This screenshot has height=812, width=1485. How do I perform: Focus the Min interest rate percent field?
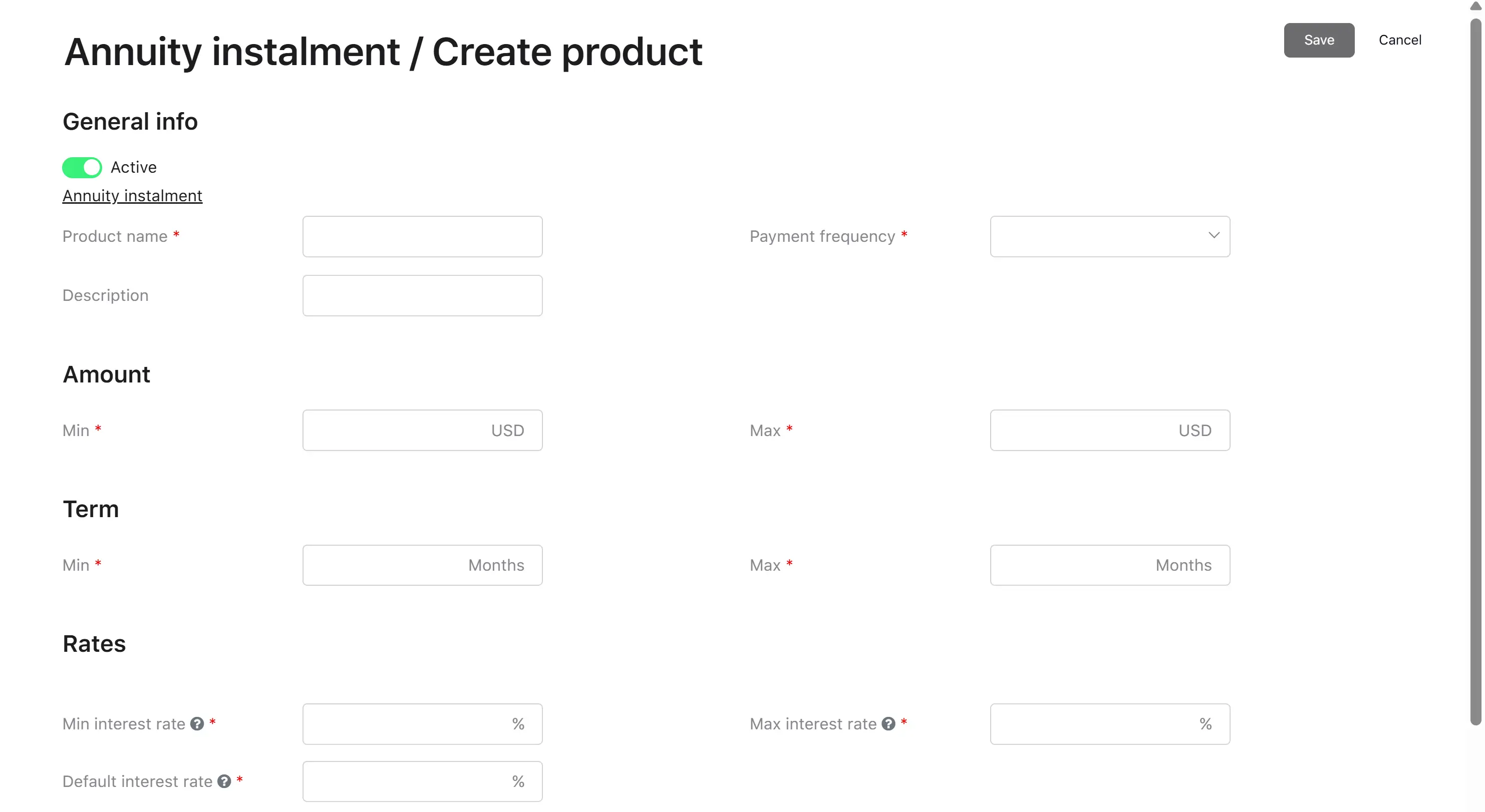pyautogui.click(x=423, y=724)
